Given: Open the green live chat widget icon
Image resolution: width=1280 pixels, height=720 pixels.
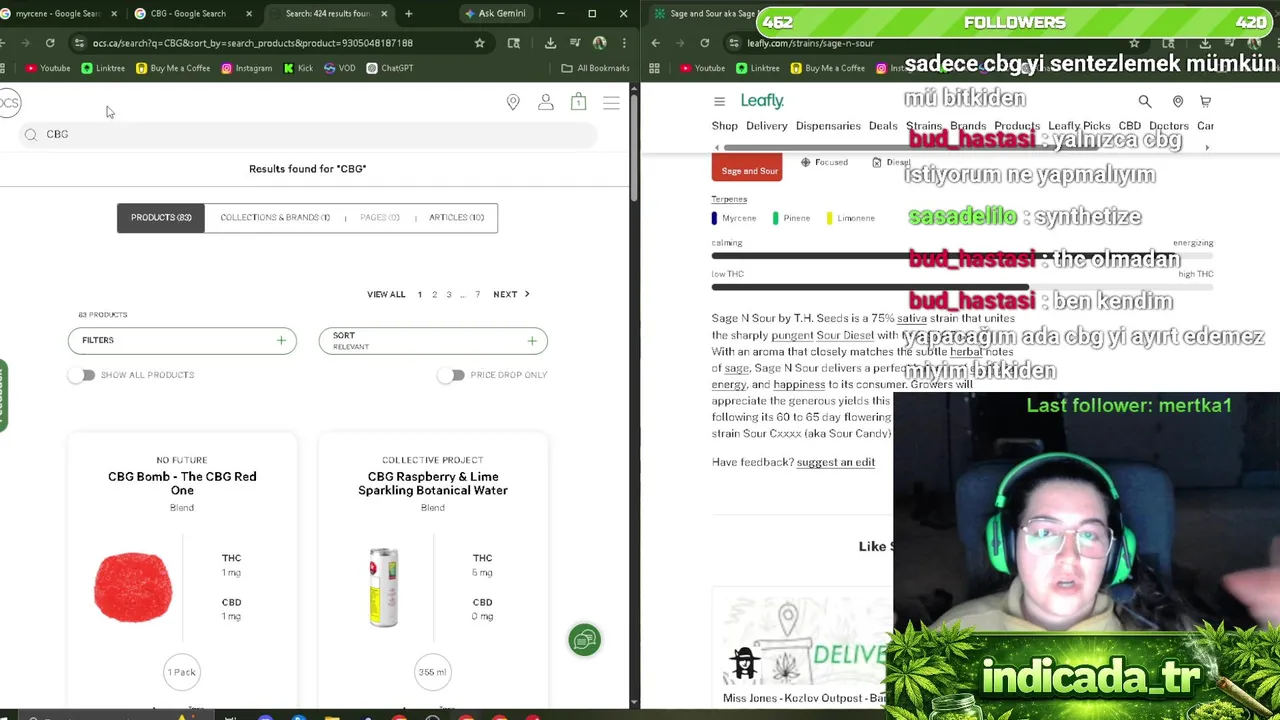Looking at the screenshot, I should [x=585, y=640].
